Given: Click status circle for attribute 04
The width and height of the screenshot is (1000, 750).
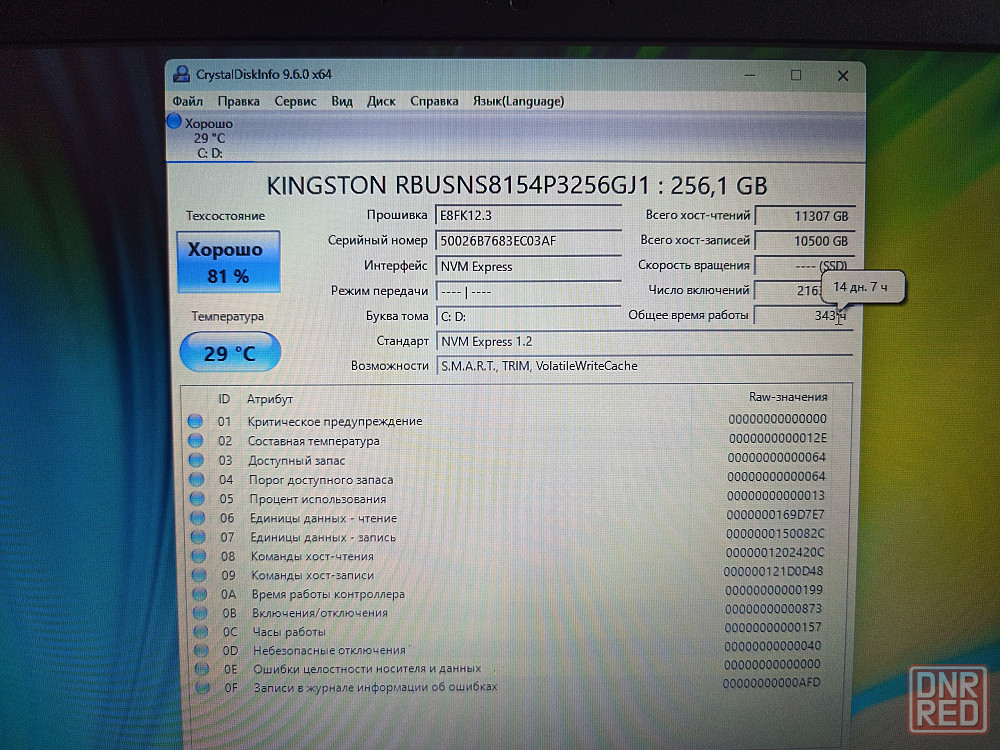Looking at the screenshot, I should tap(197, 479).
